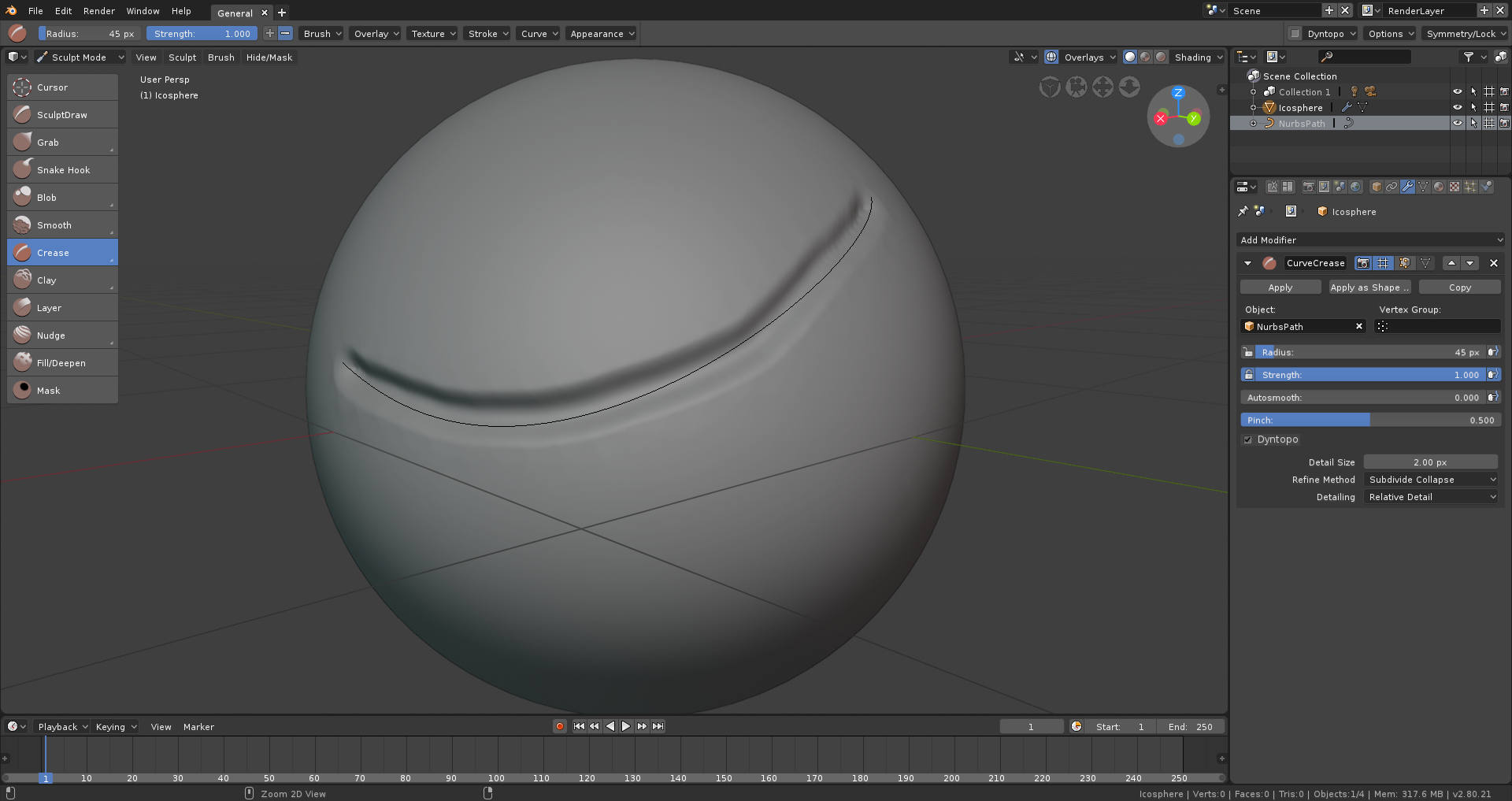Adjust the Pinch slider in modifier
The width and height of the screenshot is (1512, 801).
pos(1370,420)
